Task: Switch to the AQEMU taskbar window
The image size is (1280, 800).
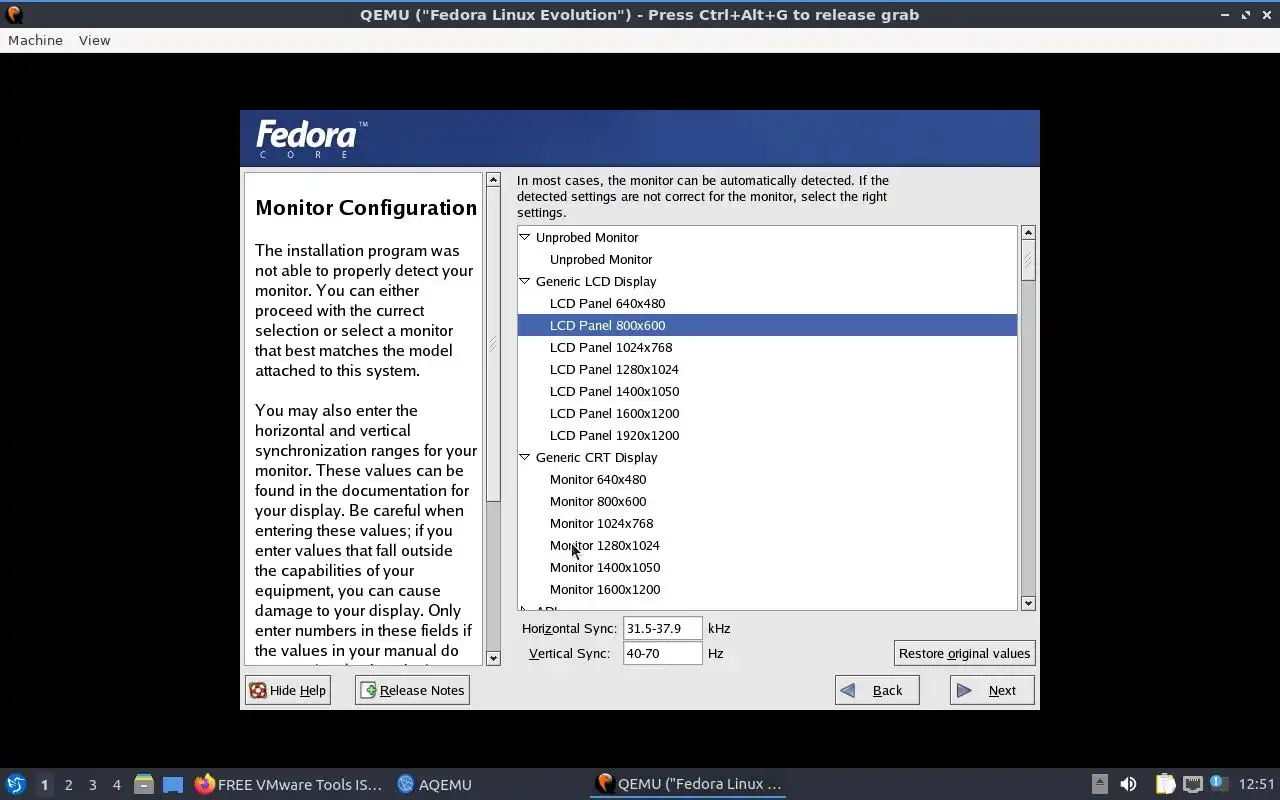Action: 435,784
